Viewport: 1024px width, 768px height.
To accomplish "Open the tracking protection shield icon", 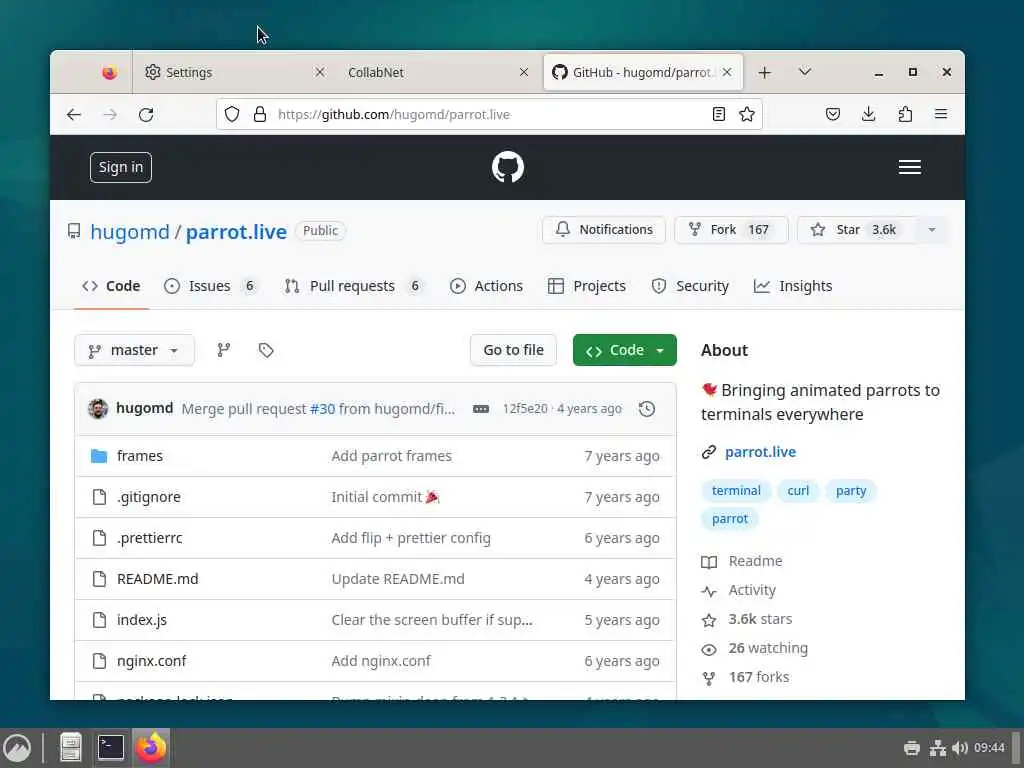I will (x=232, y=114).
